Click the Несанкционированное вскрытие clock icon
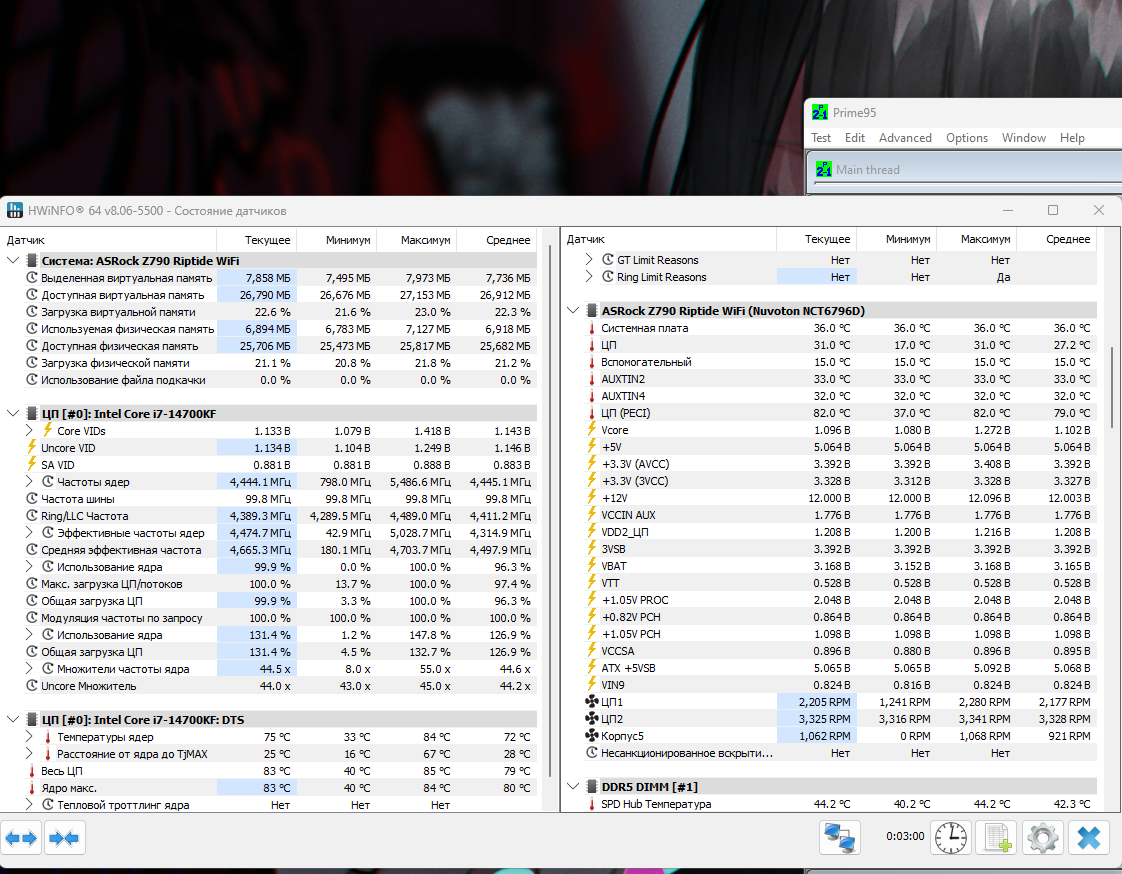This screenshot has height=874, width=1122. (x=592, y=753)
